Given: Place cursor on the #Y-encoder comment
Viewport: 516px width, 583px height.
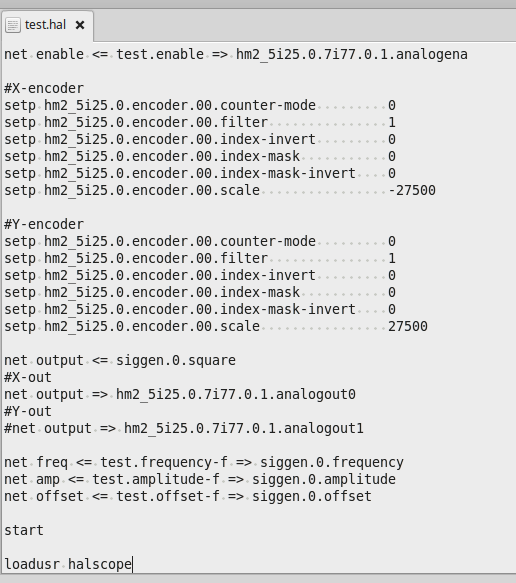Looking at the screenshot, I should [44, 225].
